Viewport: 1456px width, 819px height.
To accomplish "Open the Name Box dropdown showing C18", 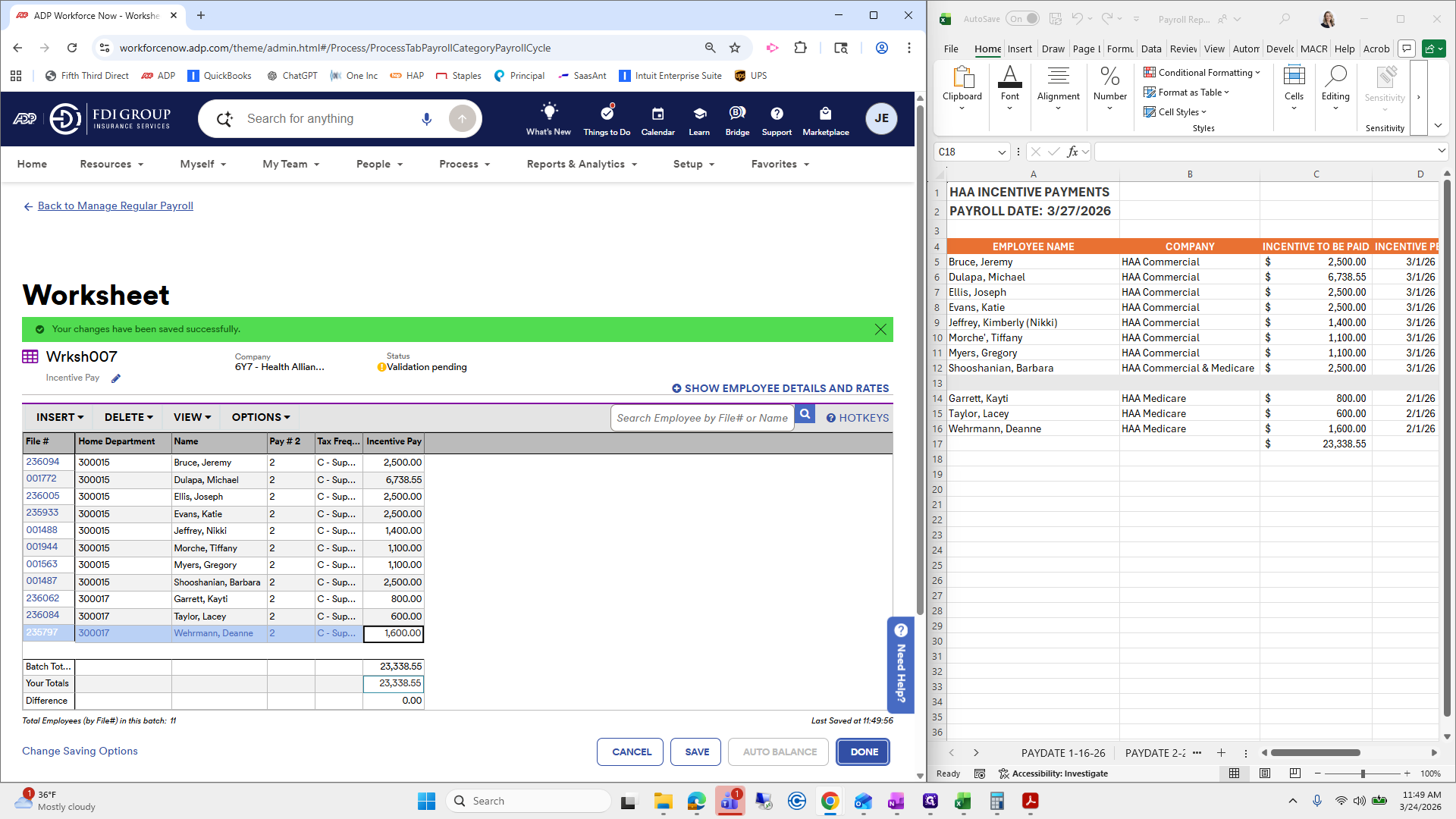I will 1003,152.
